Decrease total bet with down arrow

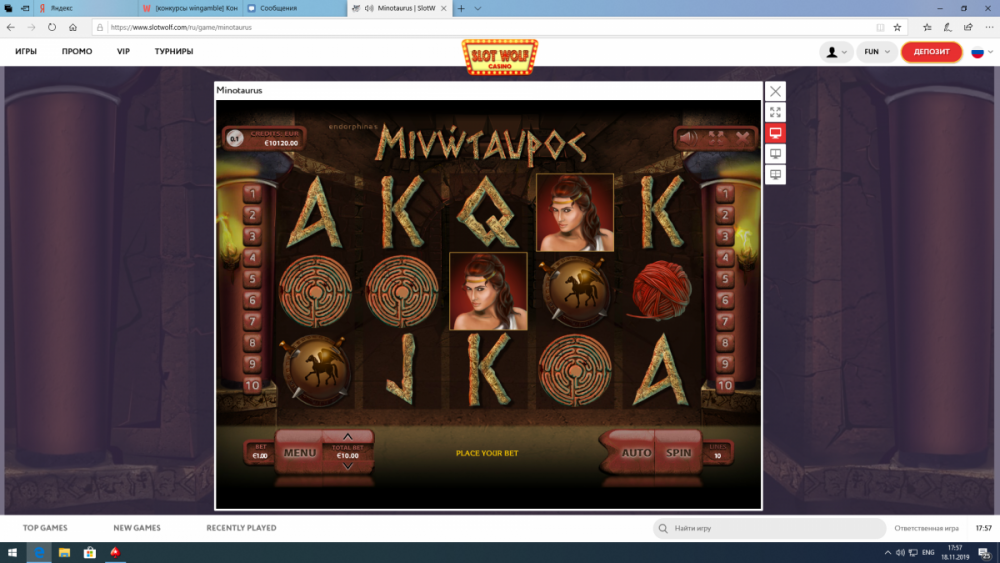point(347,466)
